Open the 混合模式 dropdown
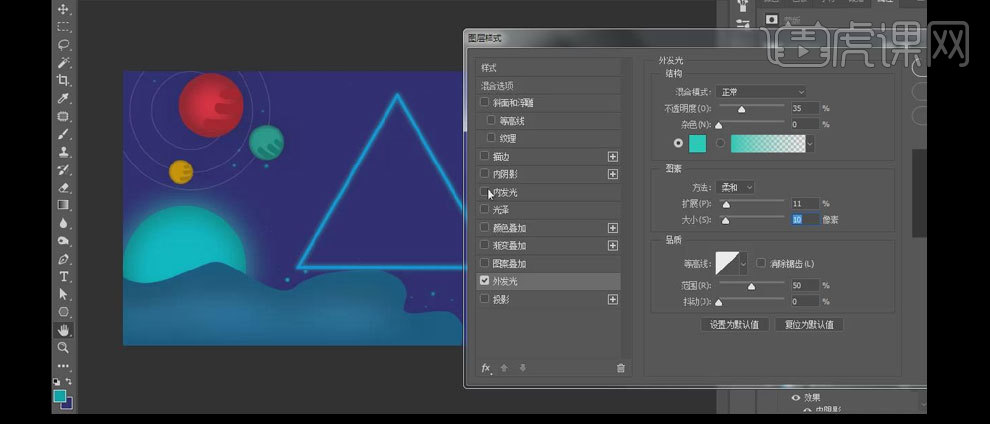The width and height of the screenshot is (990, 424). [761, 92]
